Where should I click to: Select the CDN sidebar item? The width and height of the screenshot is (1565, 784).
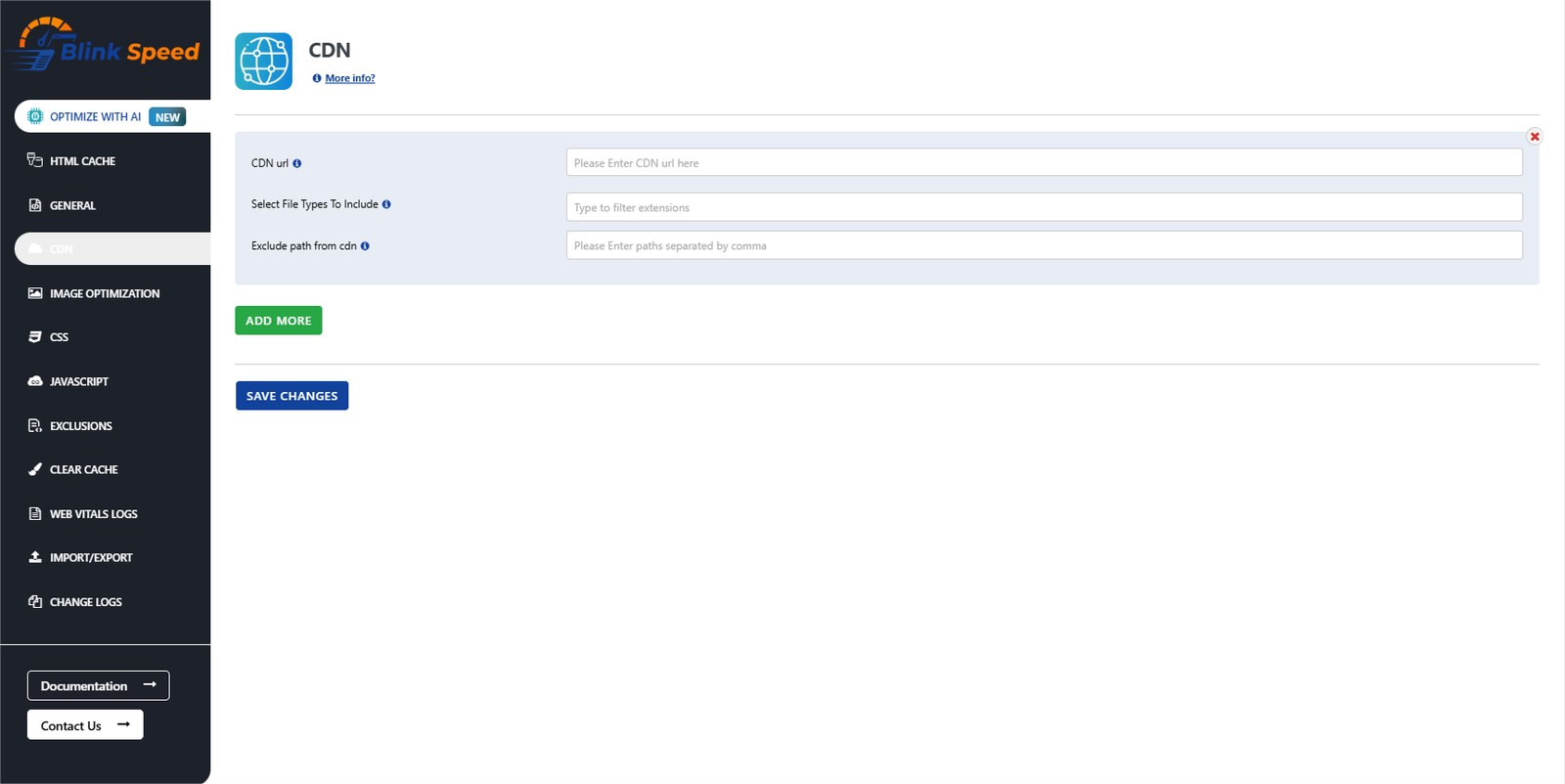click(112, 249)
